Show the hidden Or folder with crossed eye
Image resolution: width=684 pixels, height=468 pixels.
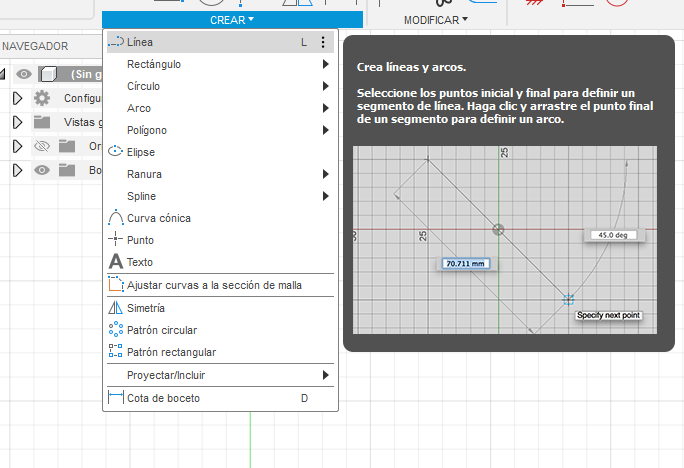pyautogui.click(x=42, y=146)
